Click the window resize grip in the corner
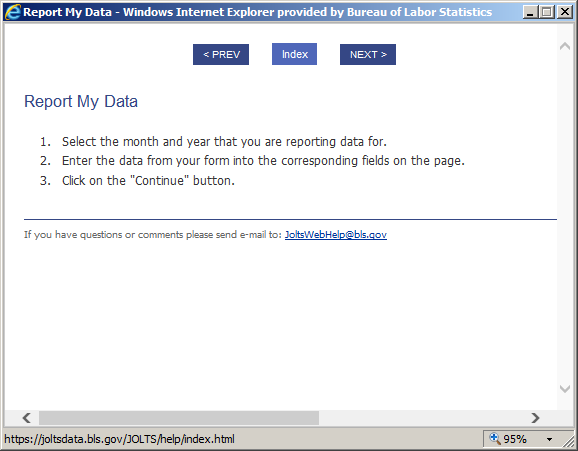 pyautogui.click(x=570, y=441)
